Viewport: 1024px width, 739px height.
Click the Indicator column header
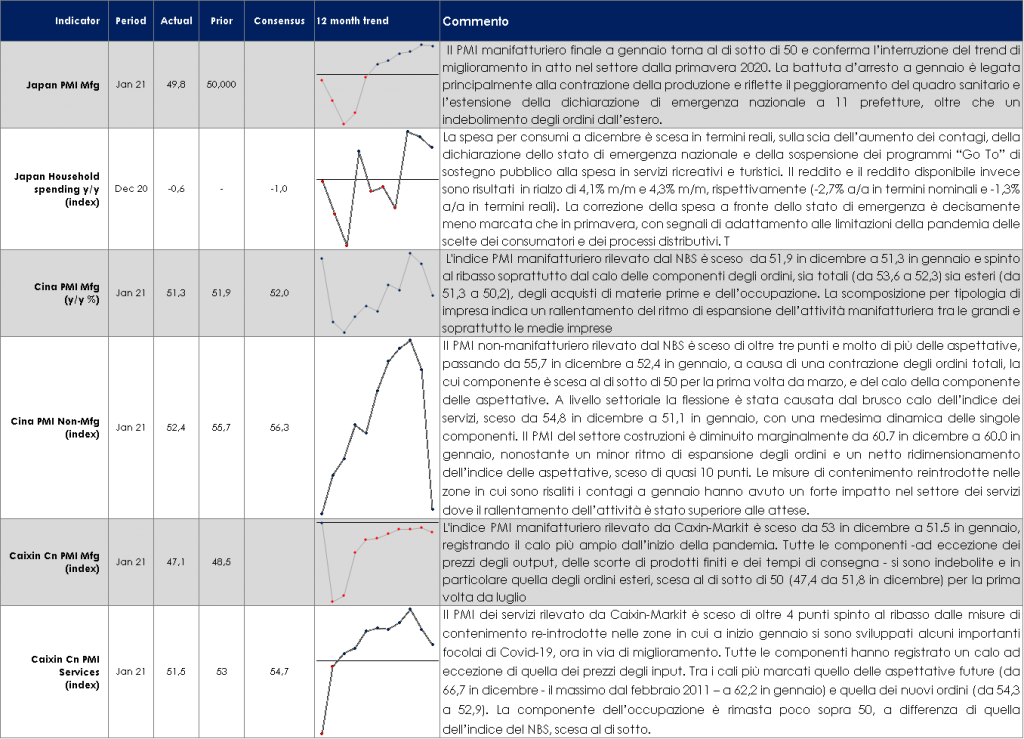(76, 21)
